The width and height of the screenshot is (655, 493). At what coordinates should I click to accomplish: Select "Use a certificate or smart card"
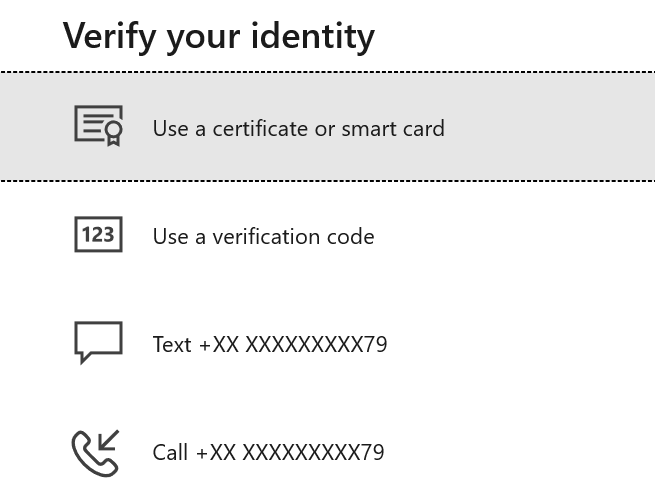pos(298,128)
